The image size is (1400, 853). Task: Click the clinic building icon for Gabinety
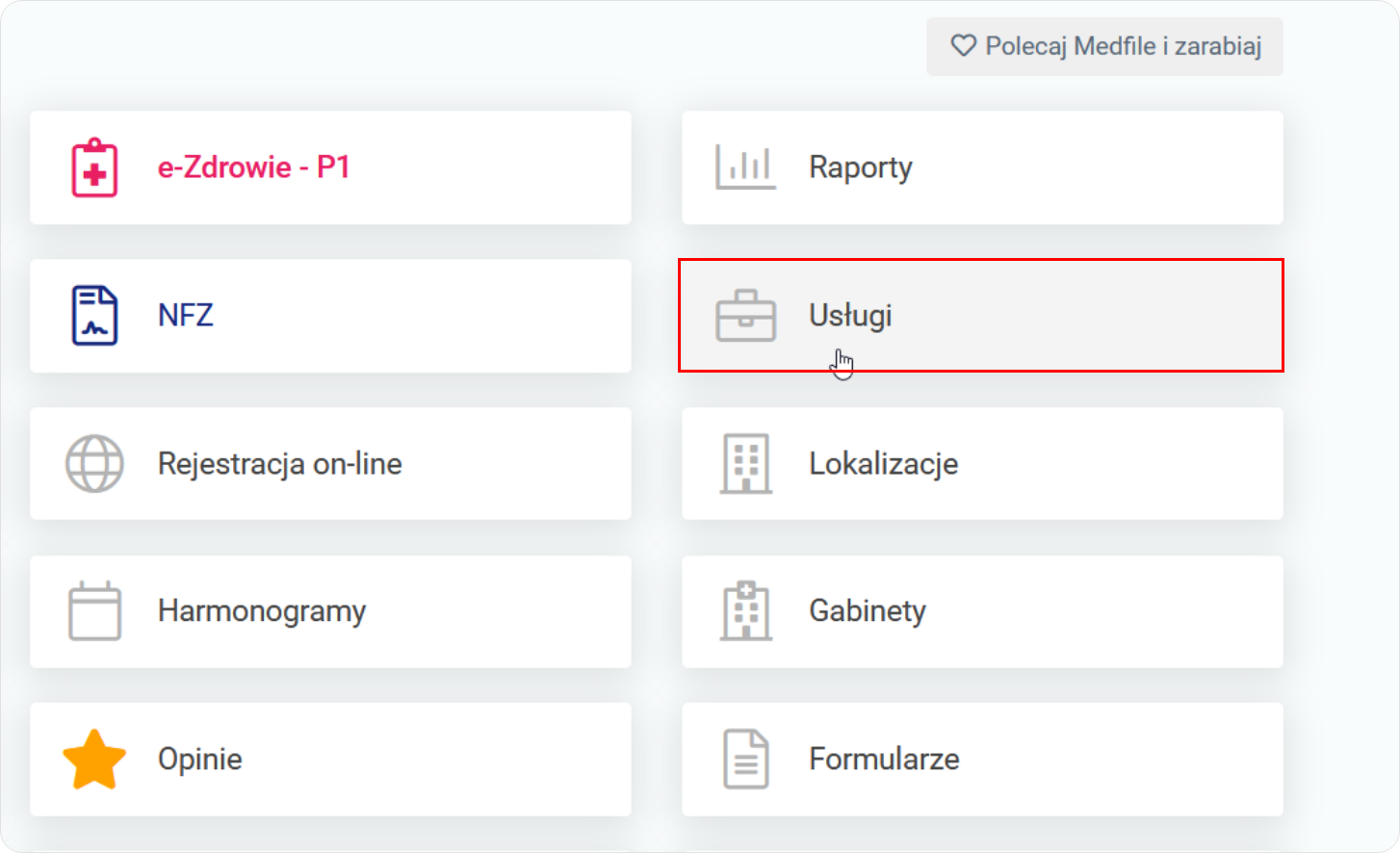745,611
